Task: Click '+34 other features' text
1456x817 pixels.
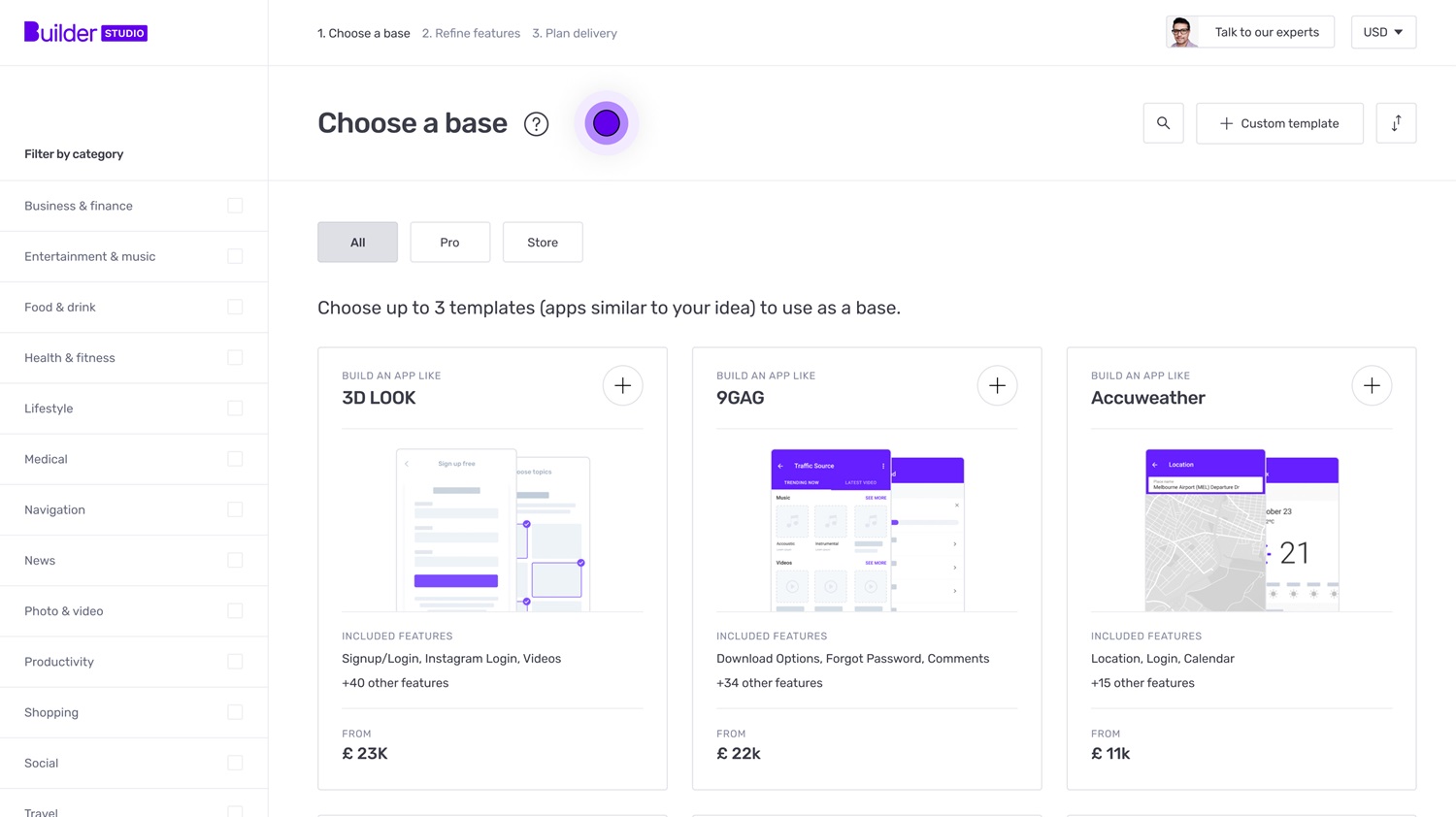Action: coord(770,683)
